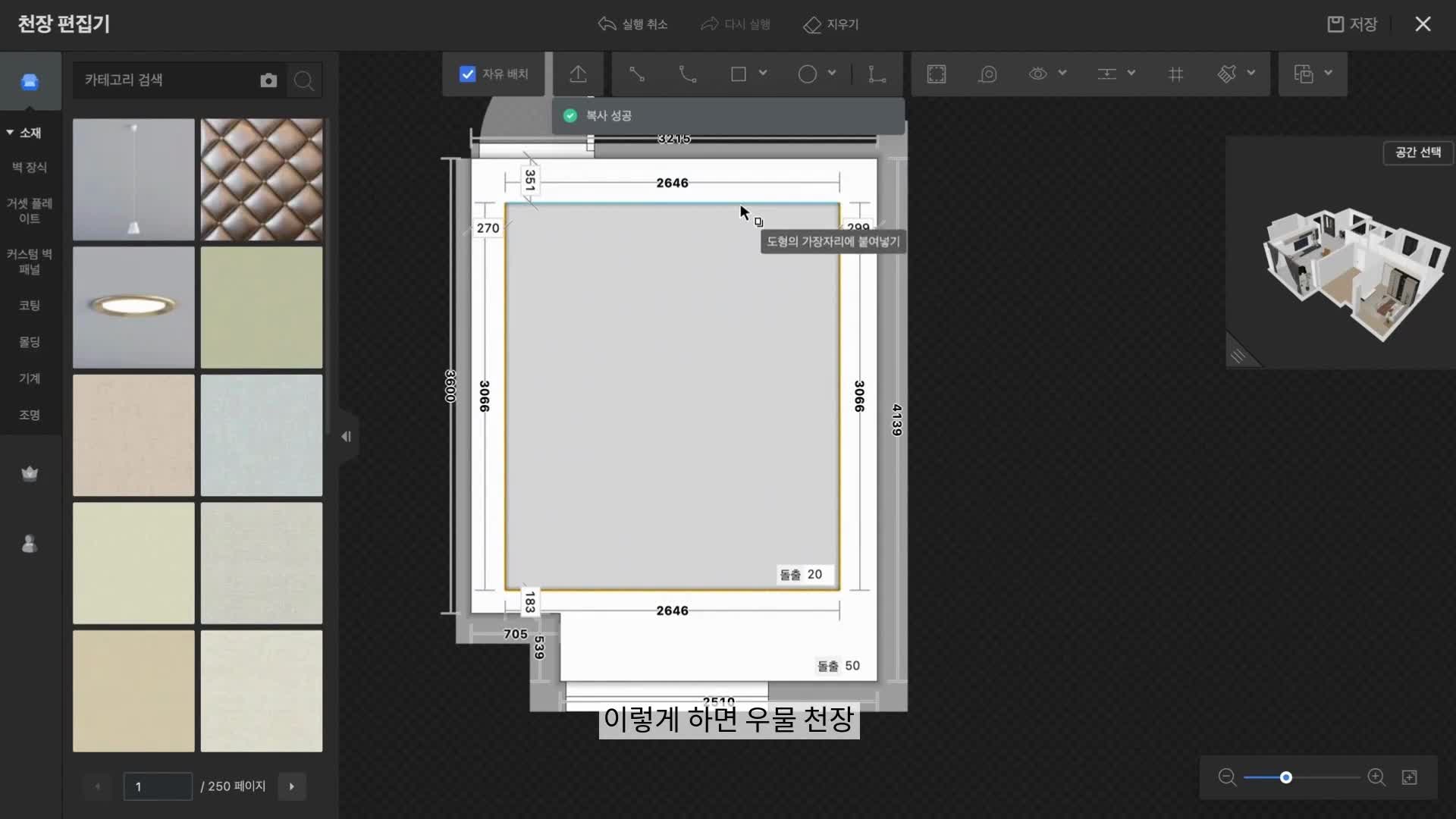1456x819 pixels.
Task: Select the arc curve drawing tool
Action: point(687,74)
